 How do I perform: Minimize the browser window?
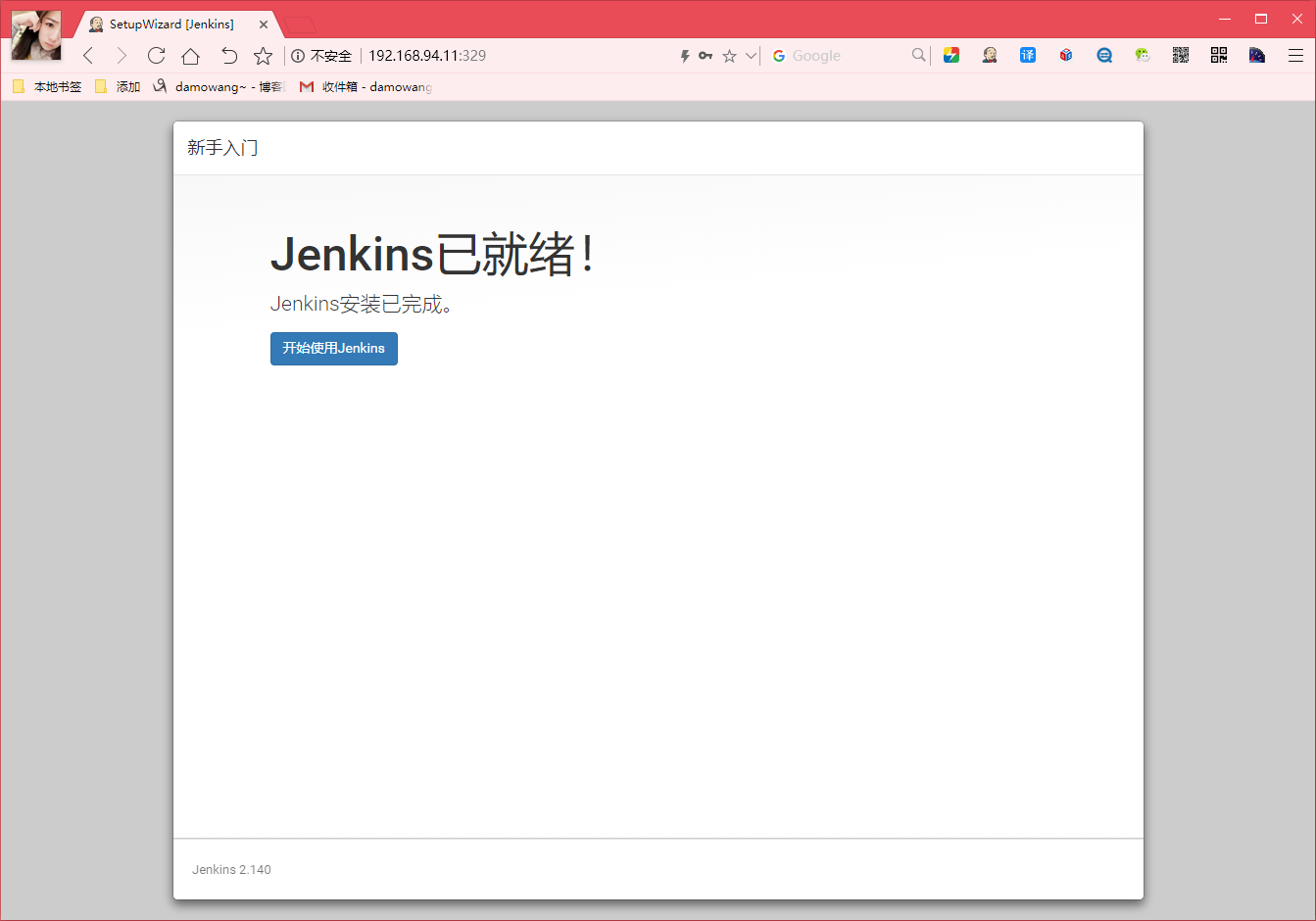coord(1225,19)
